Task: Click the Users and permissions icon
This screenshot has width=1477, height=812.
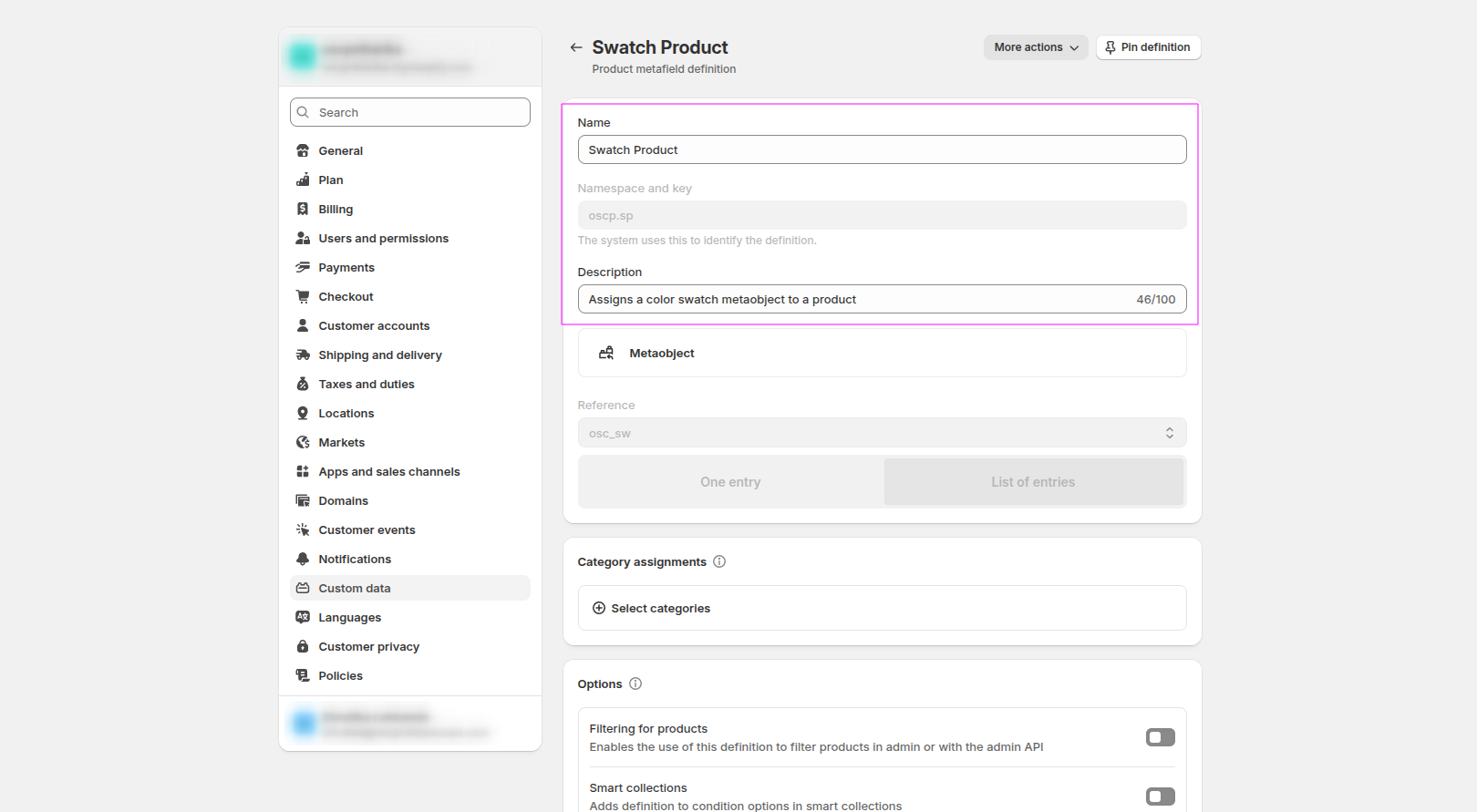Action: pos(303,238)
